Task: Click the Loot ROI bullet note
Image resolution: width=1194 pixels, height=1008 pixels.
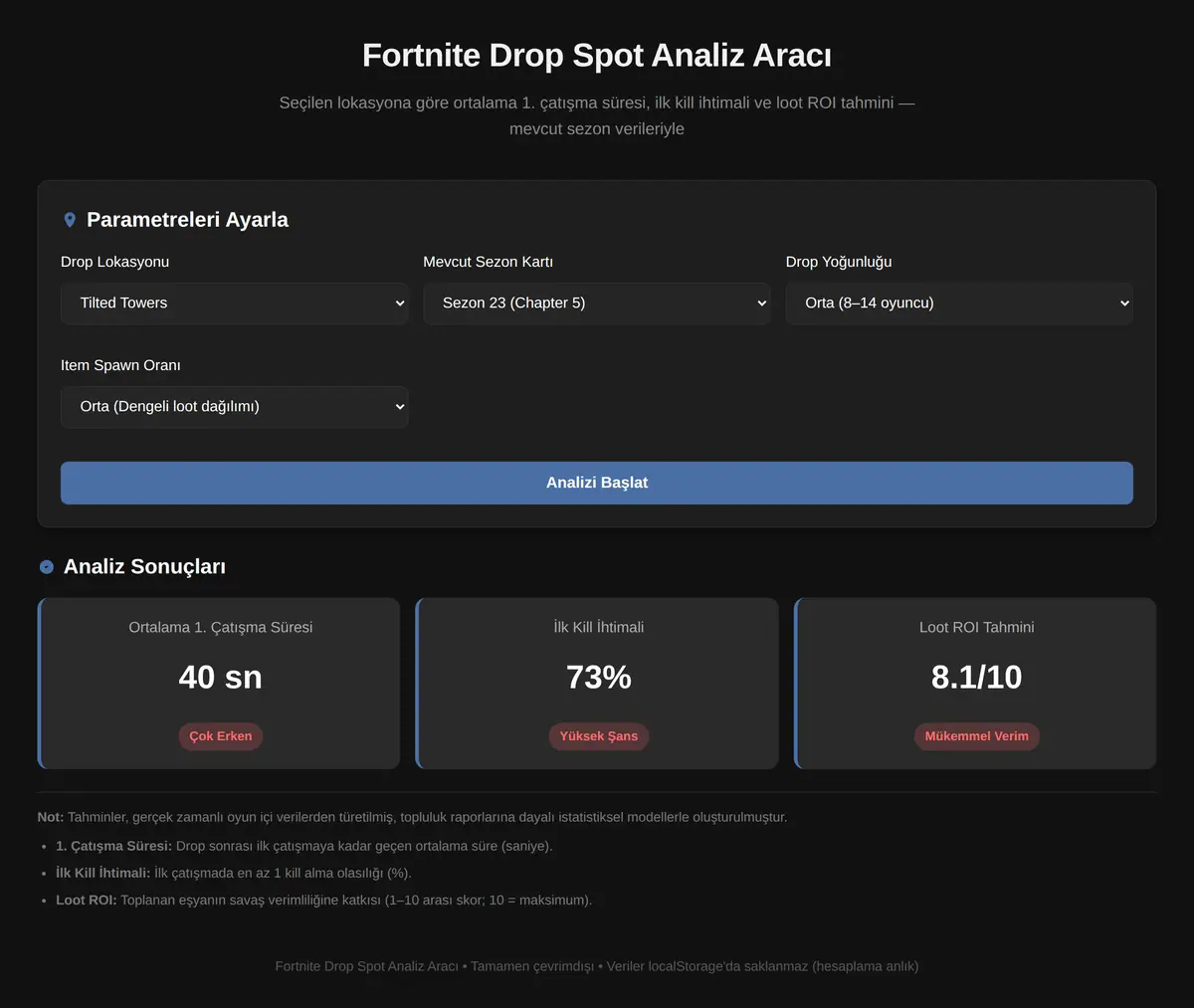Action: tap(323, 900)
